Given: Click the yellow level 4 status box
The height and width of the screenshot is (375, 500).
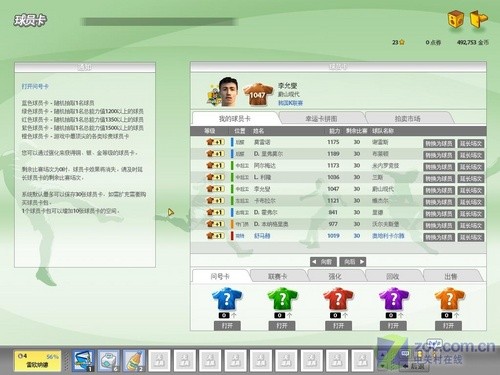Looking at the screenshot, I should pos(37,360).
